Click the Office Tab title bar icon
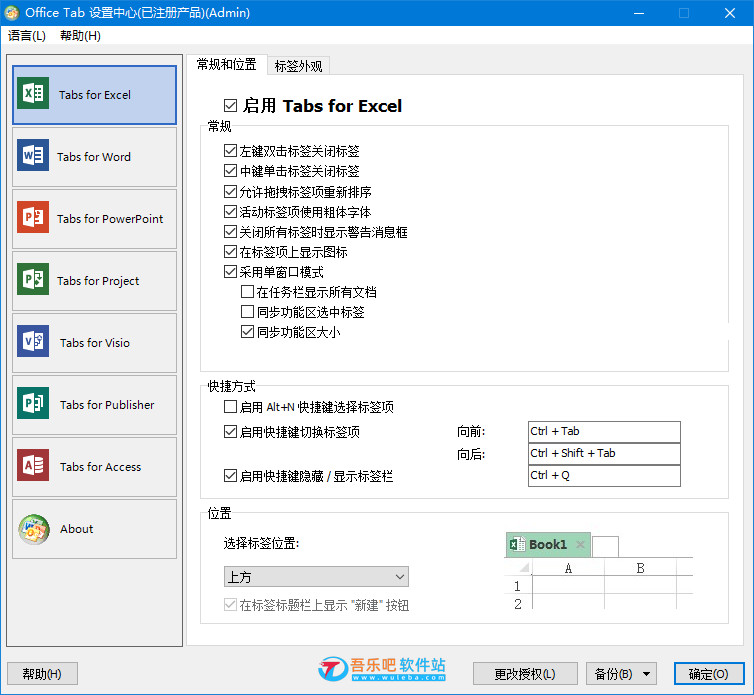Screen dimensions: 754x695 (12, 13)
